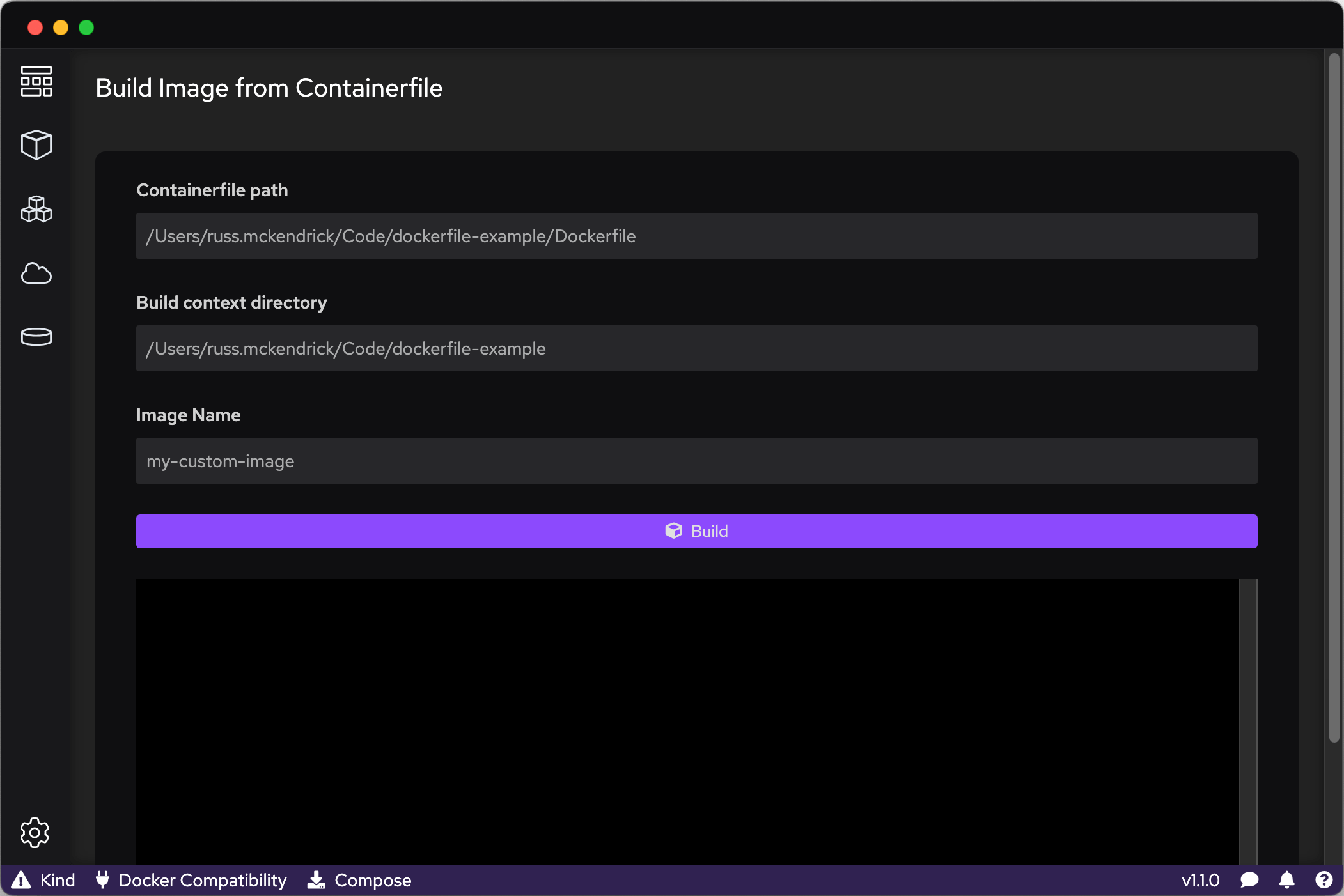Click the Build button to start build

tap(696, 531)
